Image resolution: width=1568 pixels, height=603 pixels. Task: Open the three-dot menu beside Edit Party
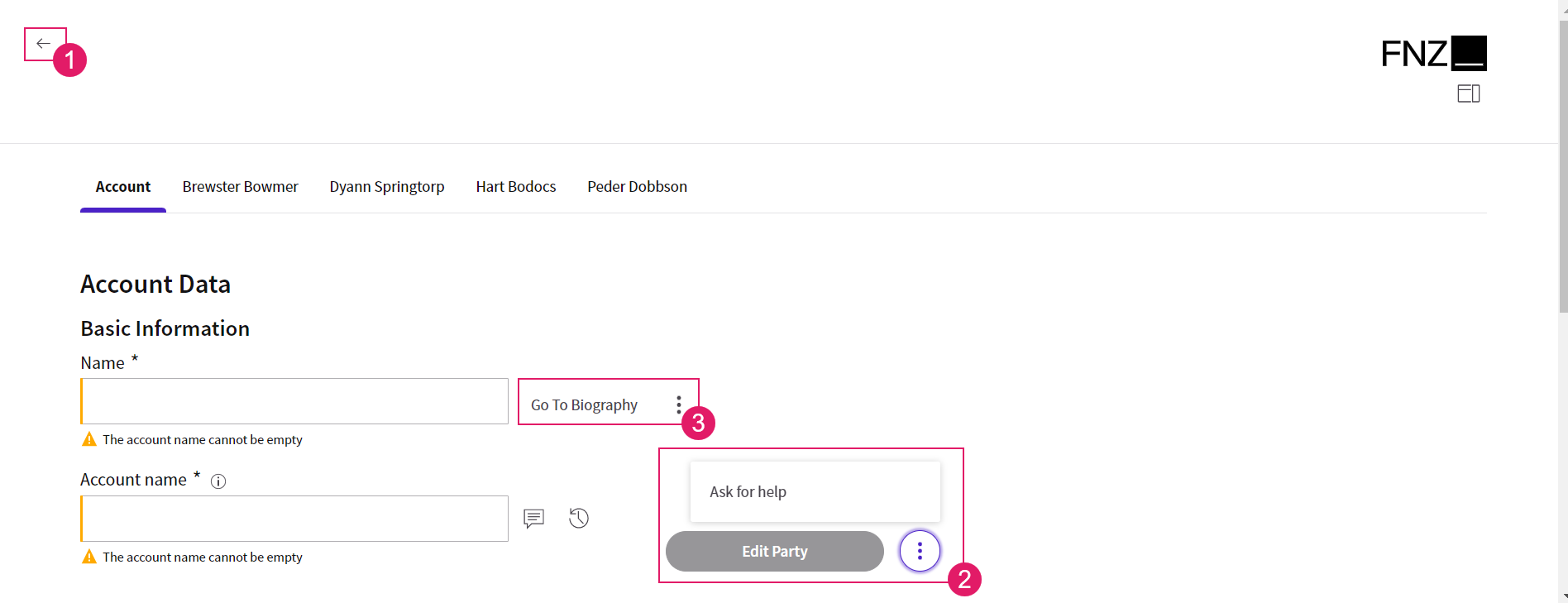pos(920,551)
